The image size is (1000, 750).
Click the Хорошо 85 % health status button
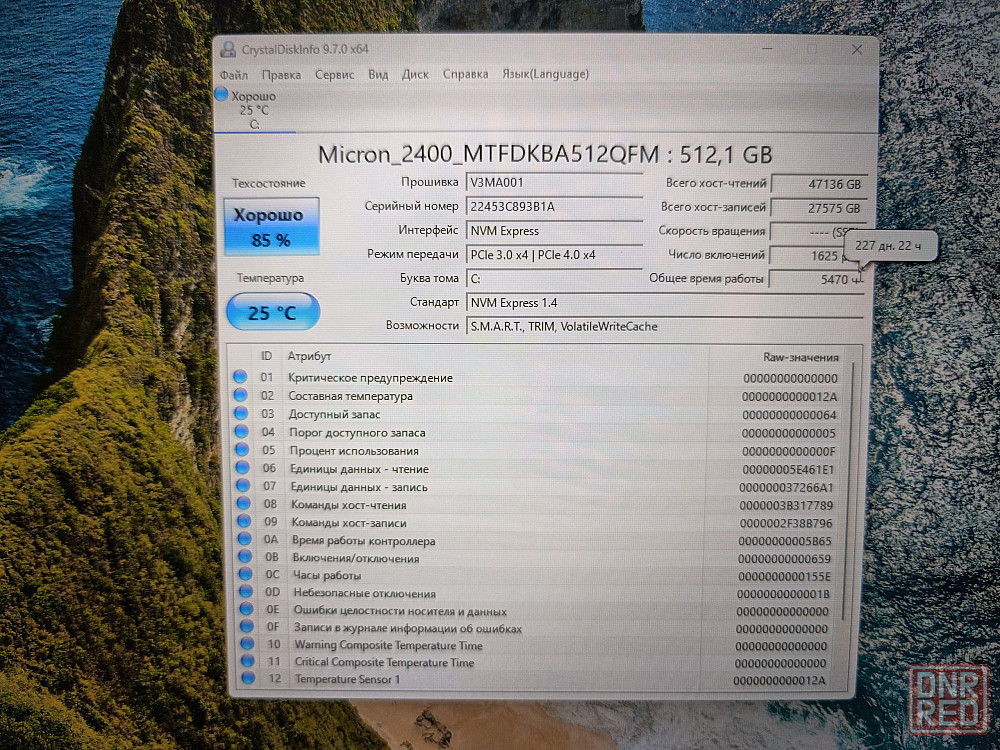pyautogui.click(x=271, y=227)
